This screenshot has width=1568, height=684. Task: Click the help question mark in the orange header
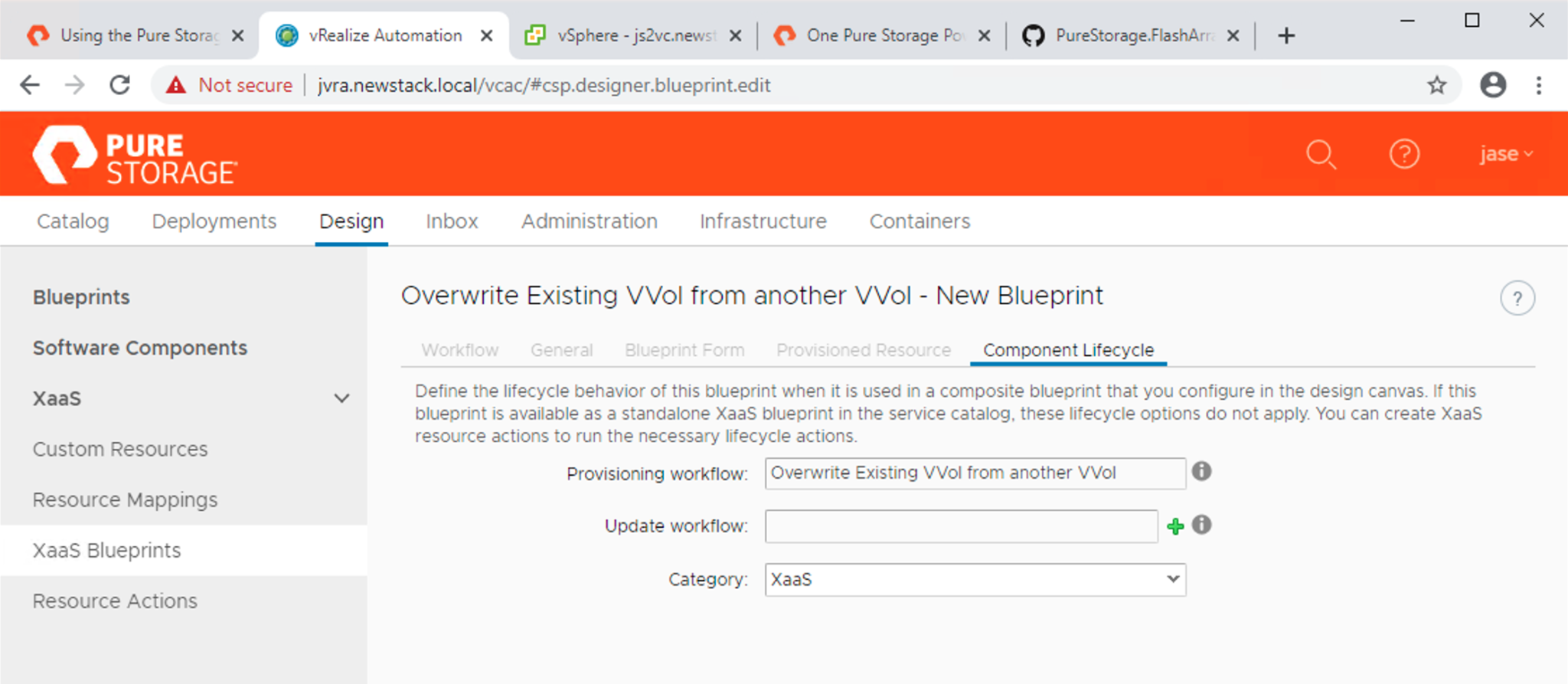tap(1404, 154)
